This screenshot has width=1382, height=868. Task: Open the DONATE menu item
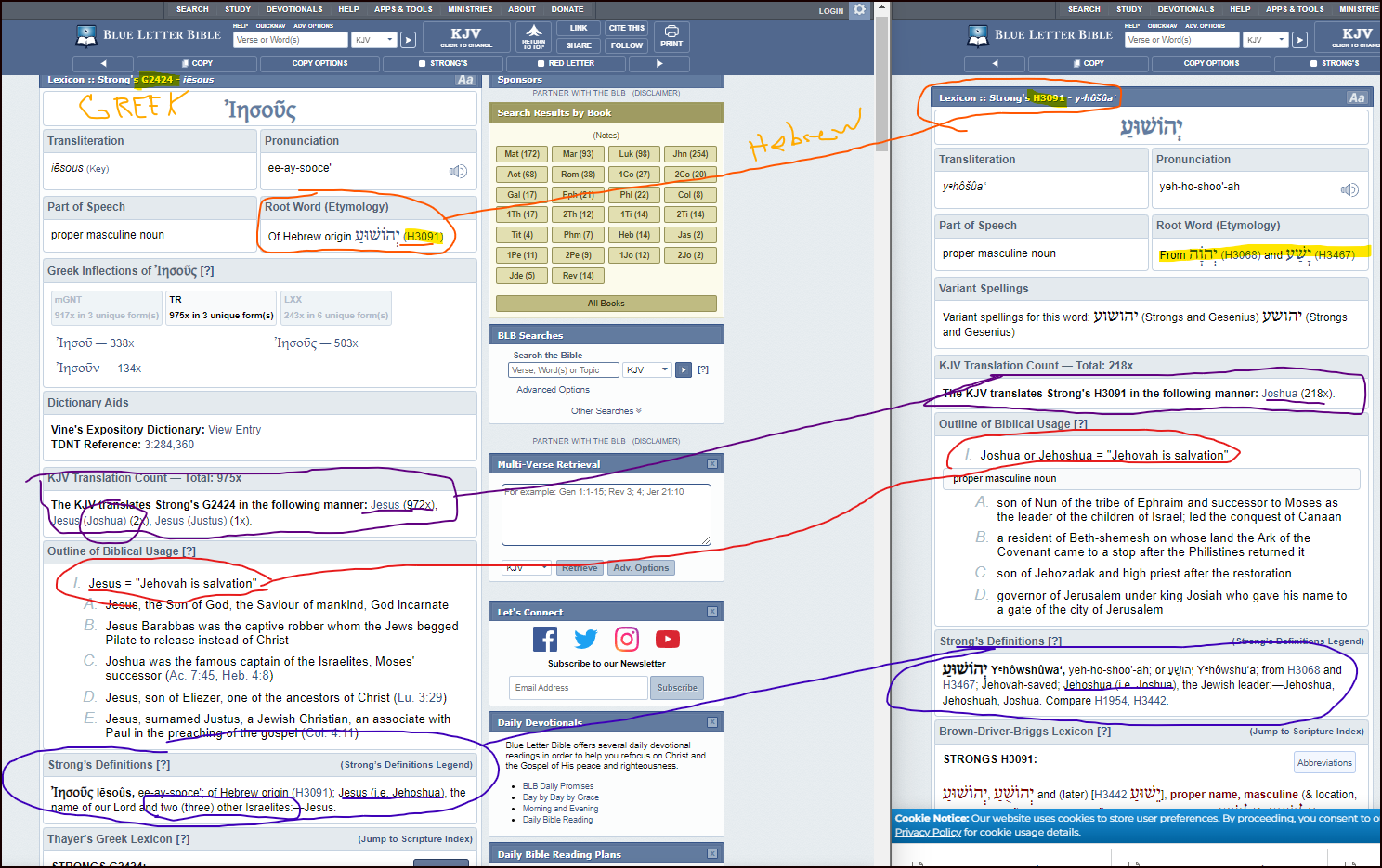567,9
